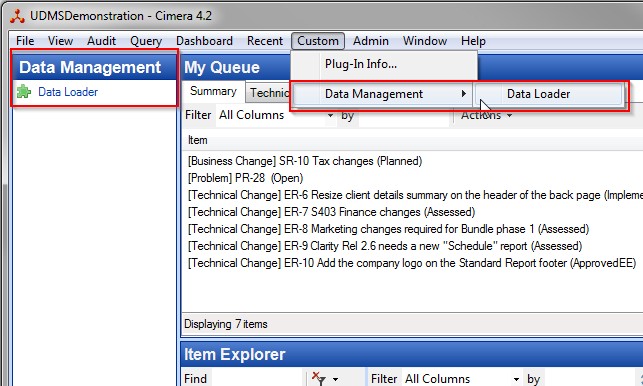Switch to the Technical tab in My Queue

pyautogui.click(x=269, y=93)
